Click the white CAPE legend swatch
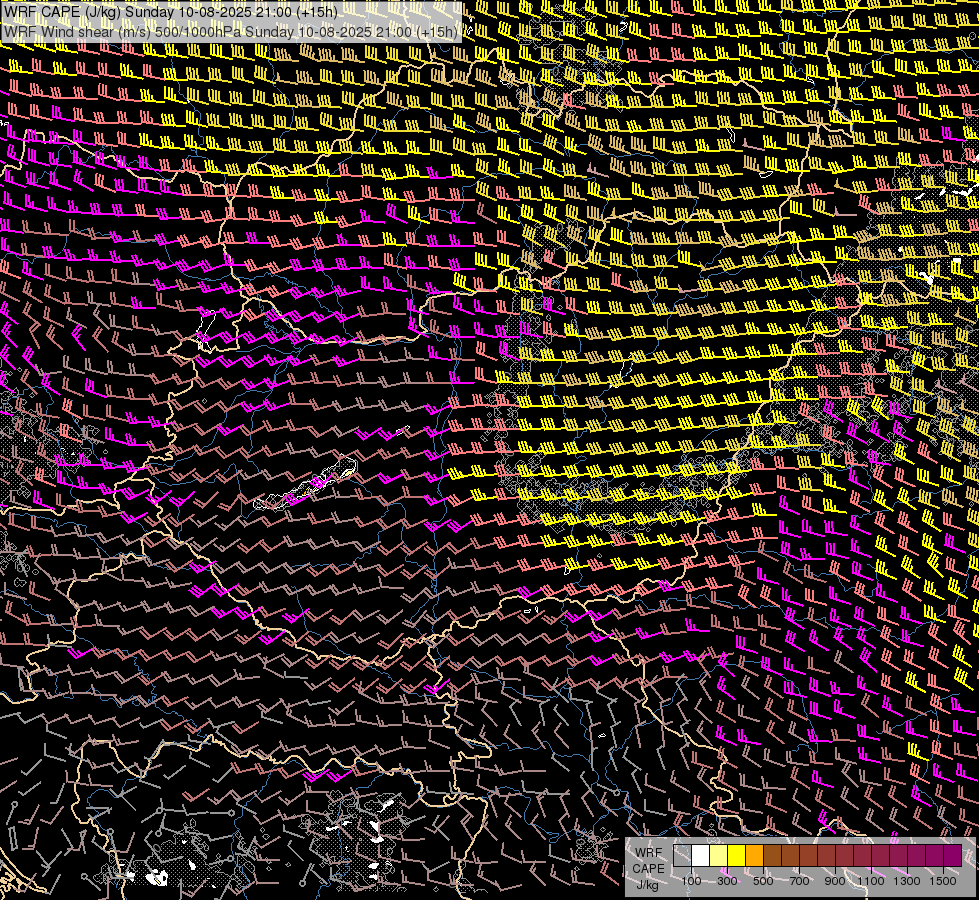This screenshot has width=979, height=900. tap(701, 856)
